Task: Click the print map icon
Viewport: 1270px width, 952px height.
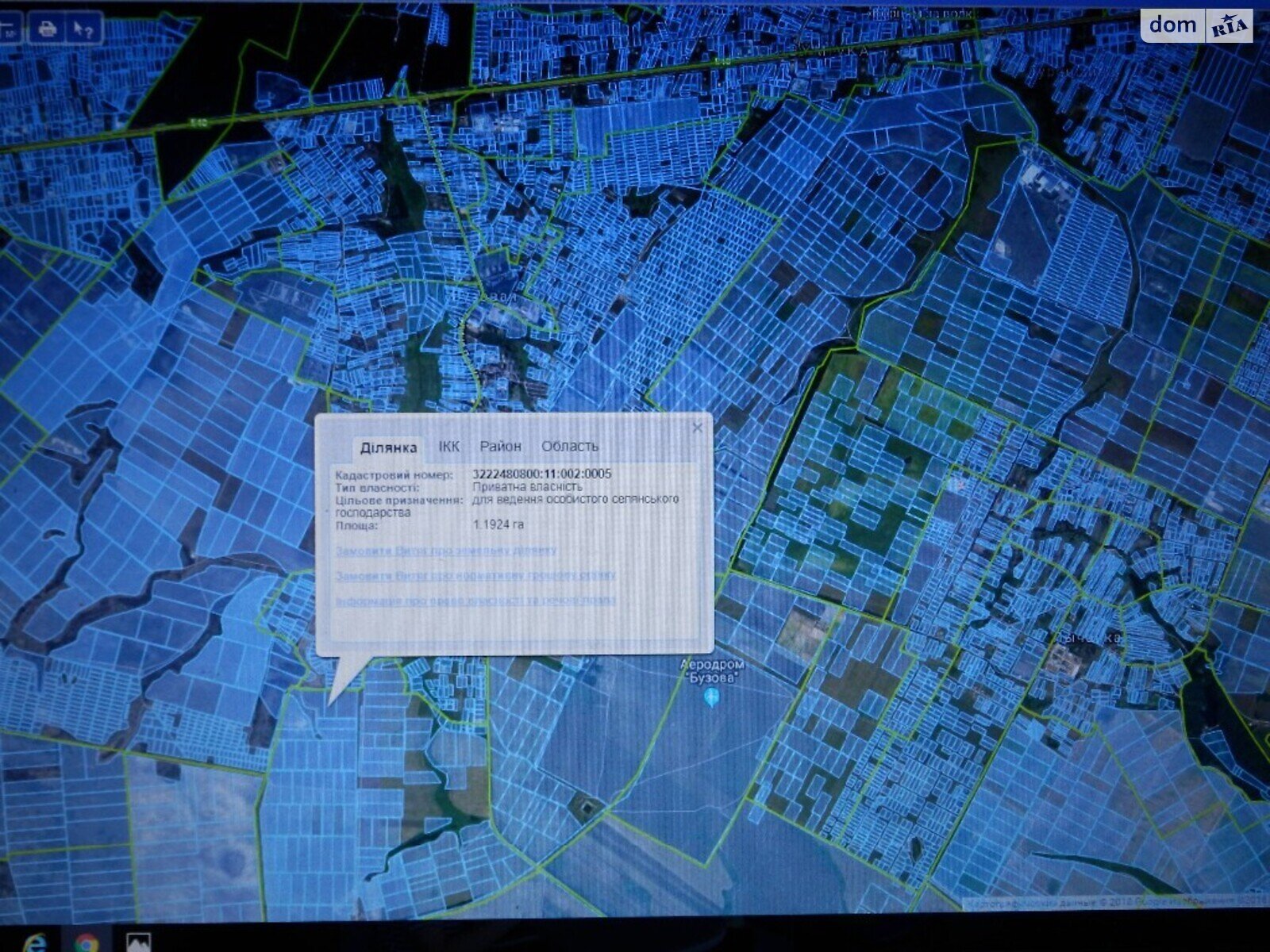Action: point(46,29)
